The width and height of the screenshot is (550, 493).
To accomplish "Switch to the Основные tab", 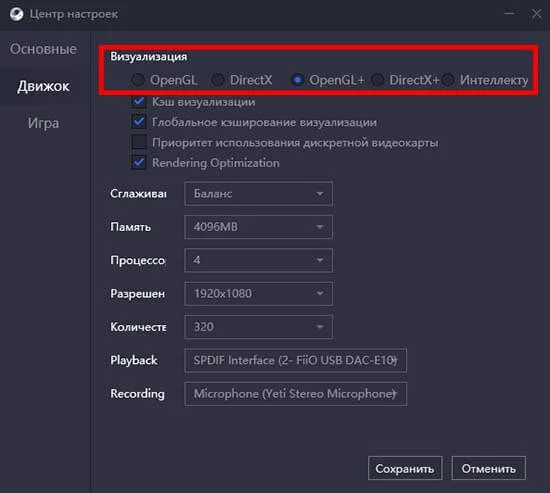I will coord(43,49).
